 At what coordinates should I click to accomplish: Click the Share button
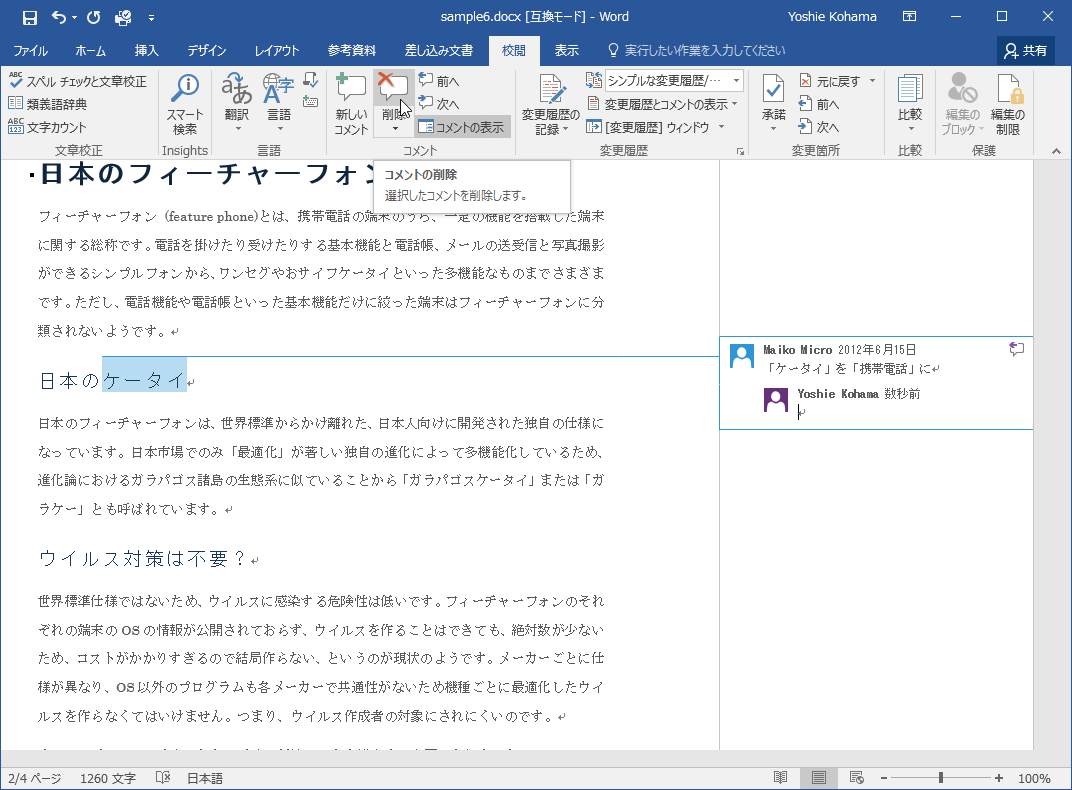point(1026,51)
